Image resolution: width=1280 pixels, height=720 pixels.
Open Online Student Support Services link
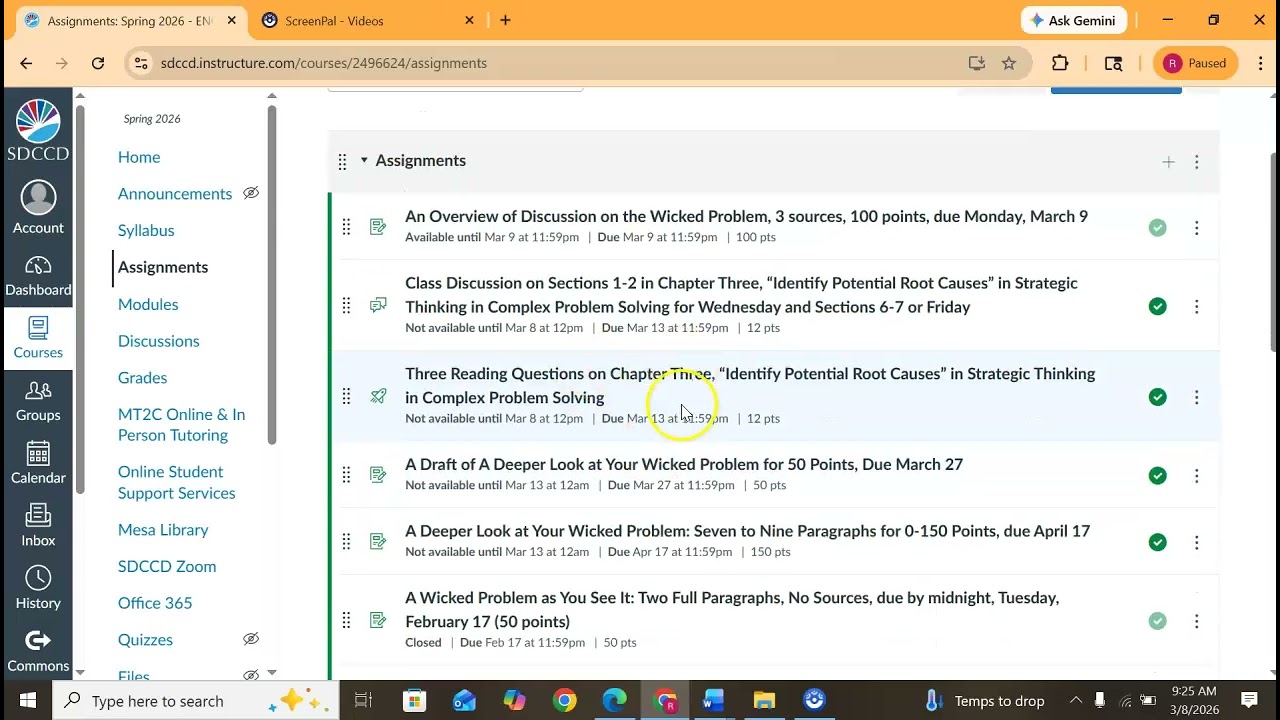(177, 482)
